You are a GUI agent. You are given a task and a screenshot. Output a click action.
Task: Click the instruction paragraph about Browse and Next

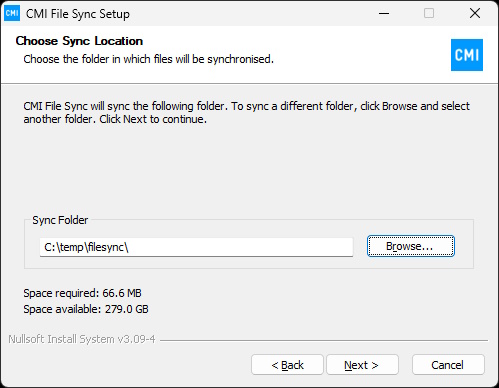(246, 112)
